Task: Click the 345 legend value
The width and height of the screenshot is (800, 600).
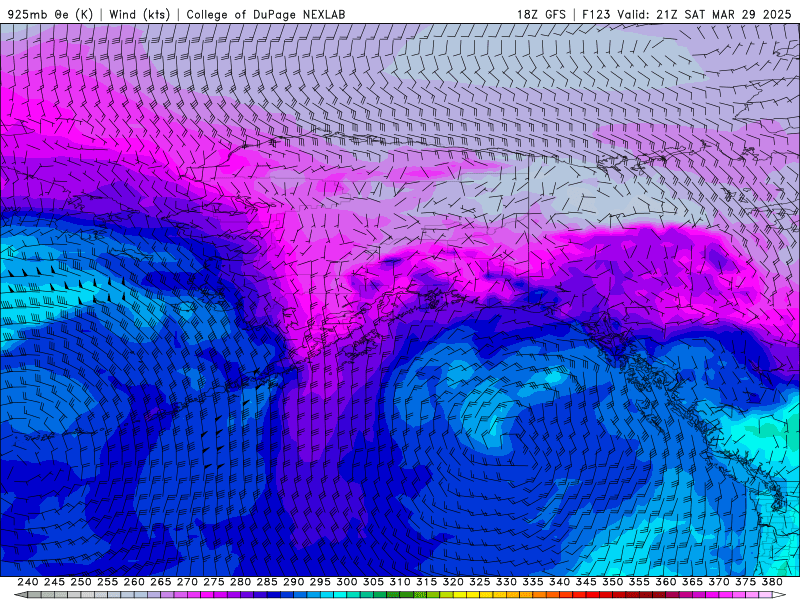Action: coord(586,582)
